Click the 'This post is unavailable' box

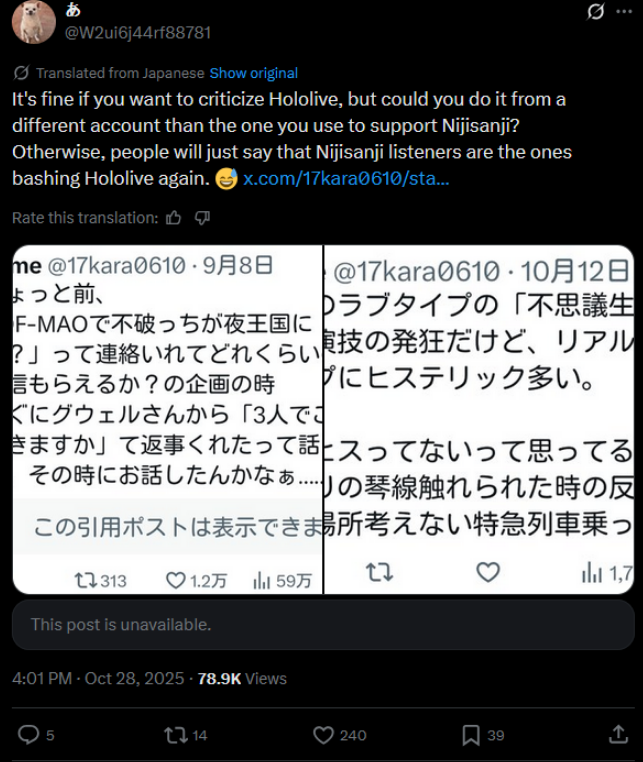point(323,624)
